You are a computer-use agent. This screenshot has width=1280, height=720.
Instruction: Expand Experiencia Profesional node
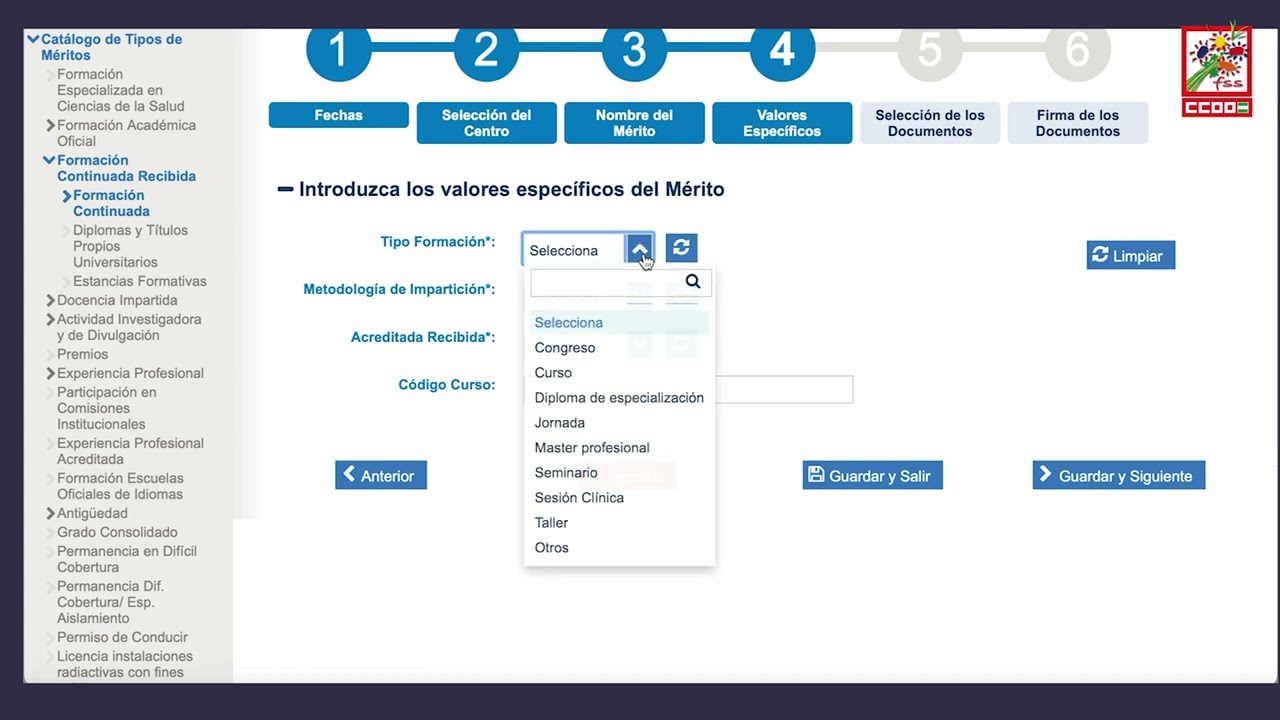point(50,374)
